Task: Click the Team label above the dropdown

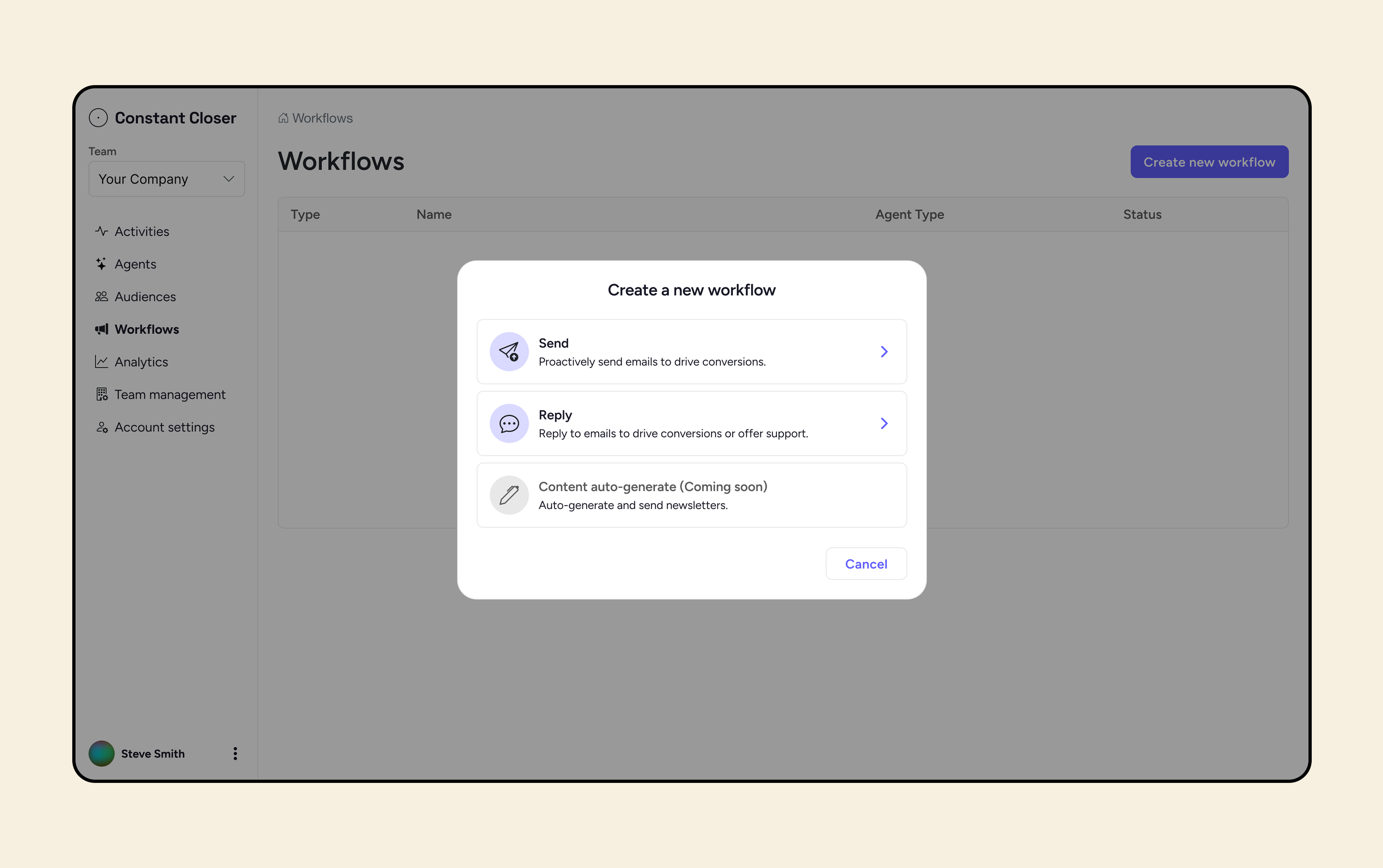Action: coord(102,152)
